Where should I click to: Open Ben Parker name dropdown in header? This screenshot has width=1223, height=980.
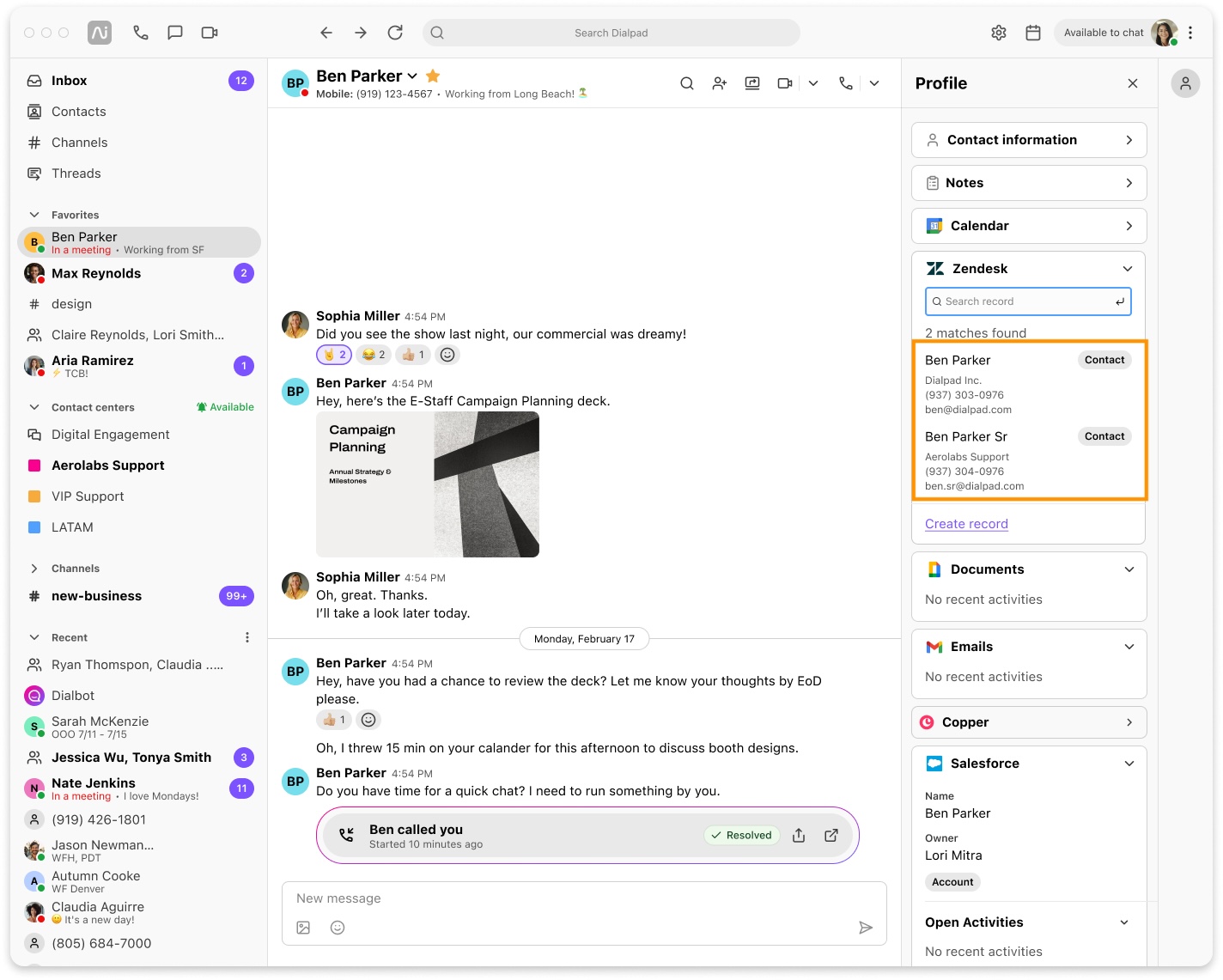tap(412, 76)
